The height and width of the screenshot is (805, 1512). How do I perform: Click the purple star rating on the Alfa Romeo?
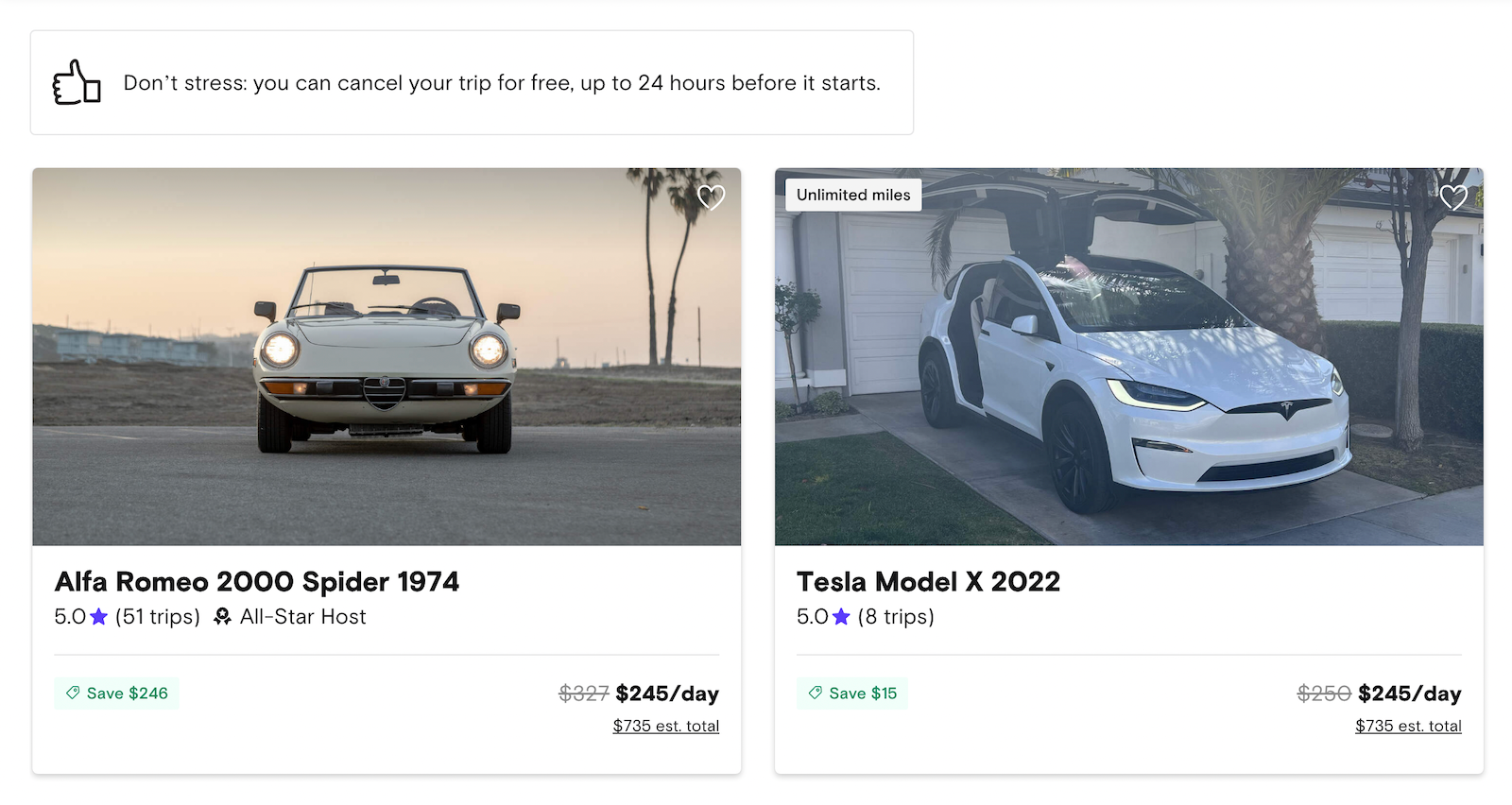(98, 617)
